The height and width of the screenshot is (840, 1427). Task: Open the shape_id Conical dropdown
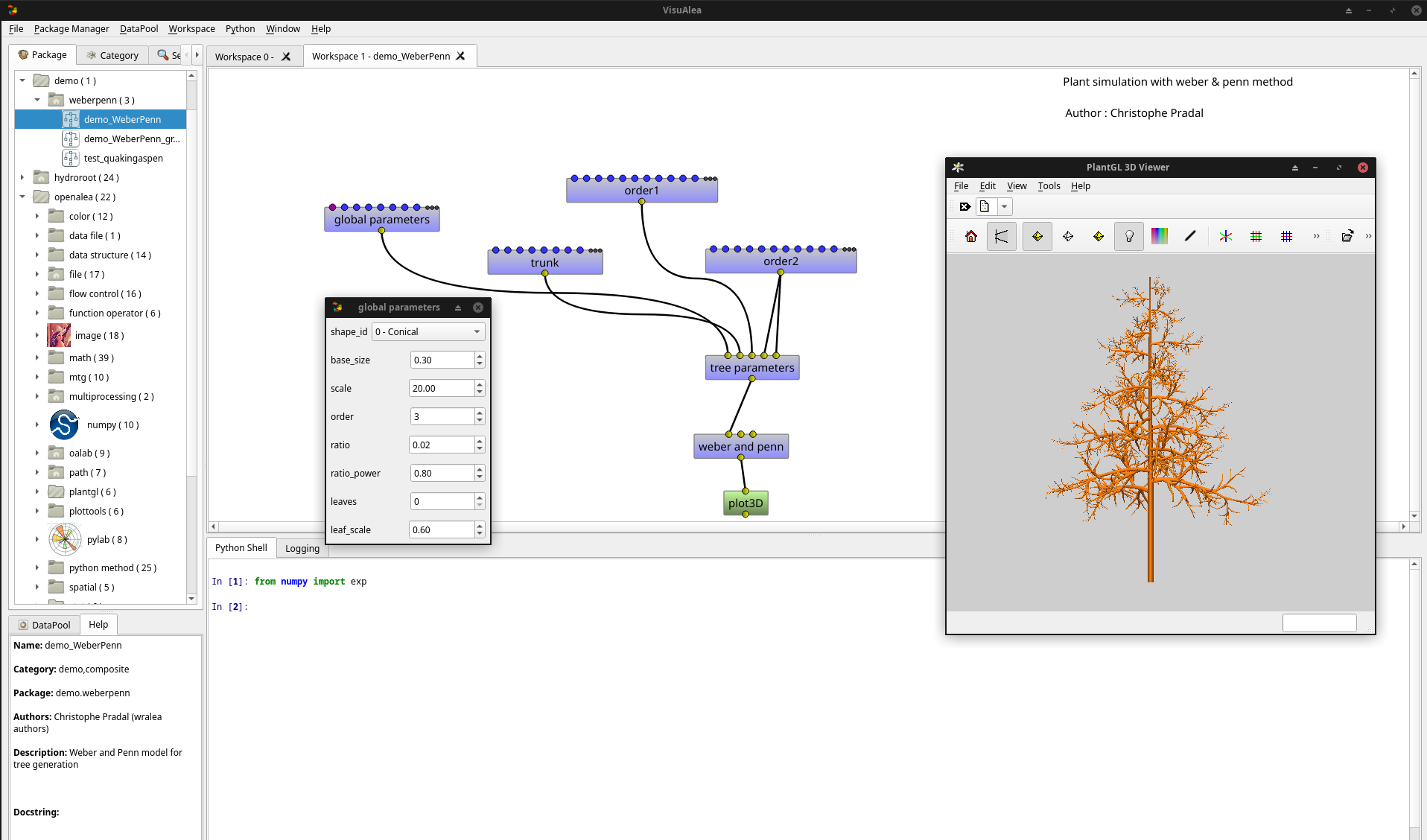click(x=428, y=332)
